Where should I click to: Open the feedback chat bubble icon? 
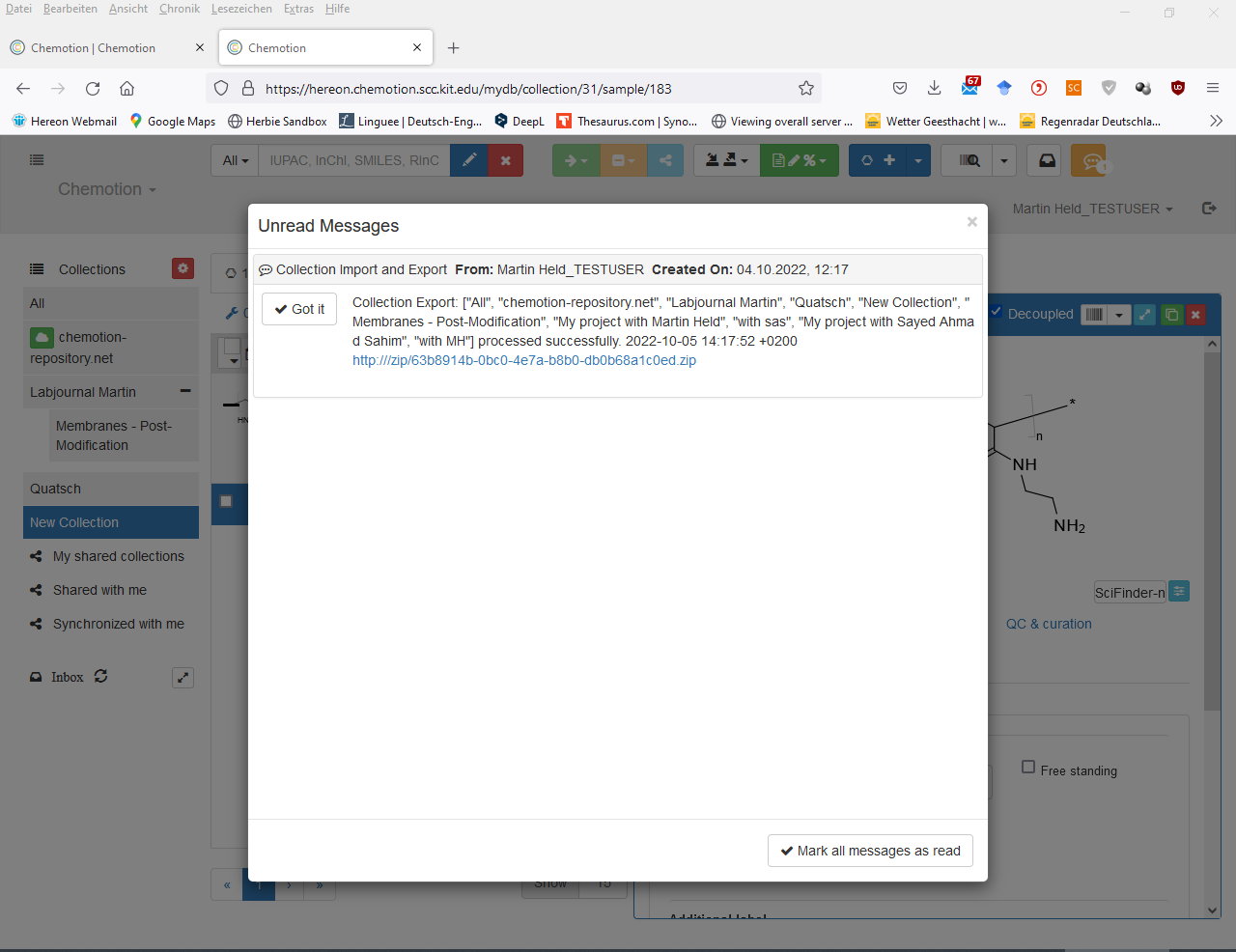(x=1089, y=160)
